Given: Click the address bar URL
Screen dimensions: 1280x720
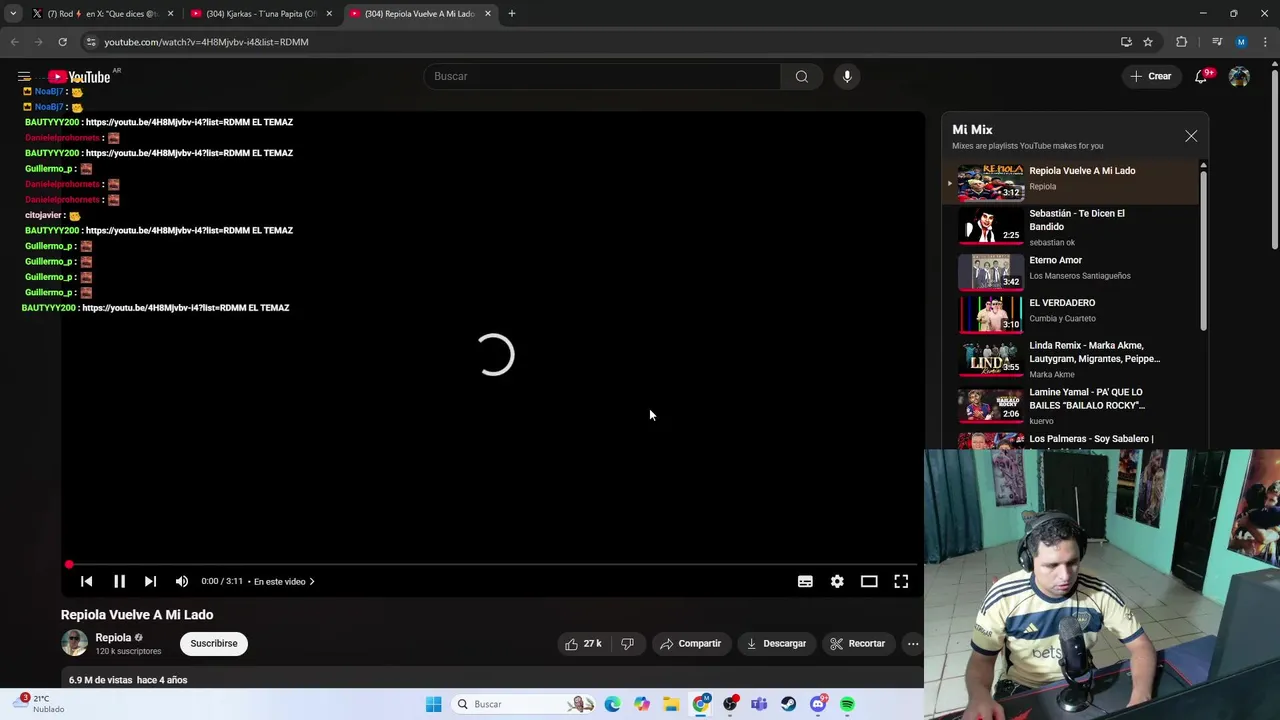Looking at the screenshot, I should tap(206, 42).
